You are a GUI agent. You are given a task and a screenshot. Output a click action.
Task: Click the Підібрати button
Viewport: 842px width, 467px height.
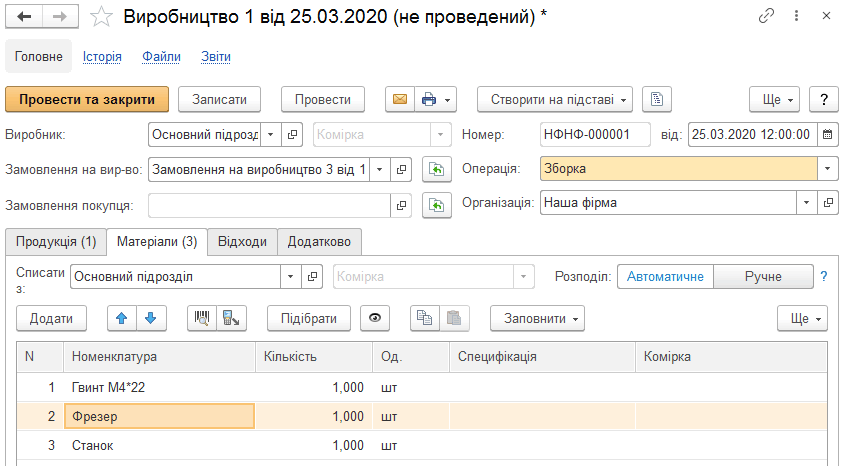(309, 318)
